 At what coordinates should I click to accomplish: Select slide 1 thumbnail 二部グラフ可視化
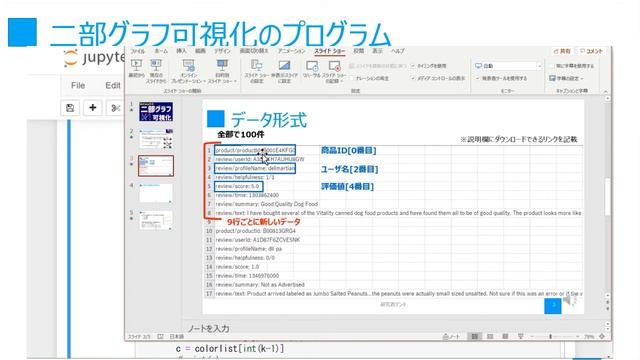(x=156, y=111)
